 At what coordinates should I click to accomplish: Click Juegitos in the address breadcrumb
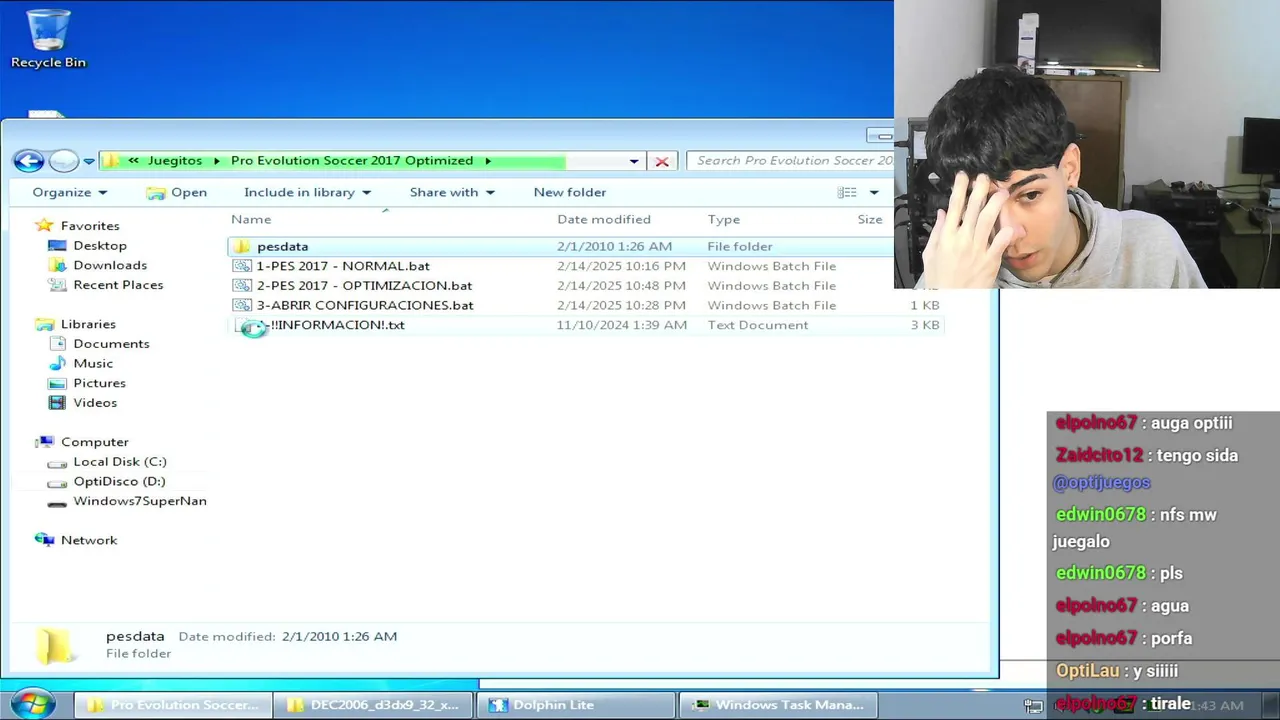(175, 160)
